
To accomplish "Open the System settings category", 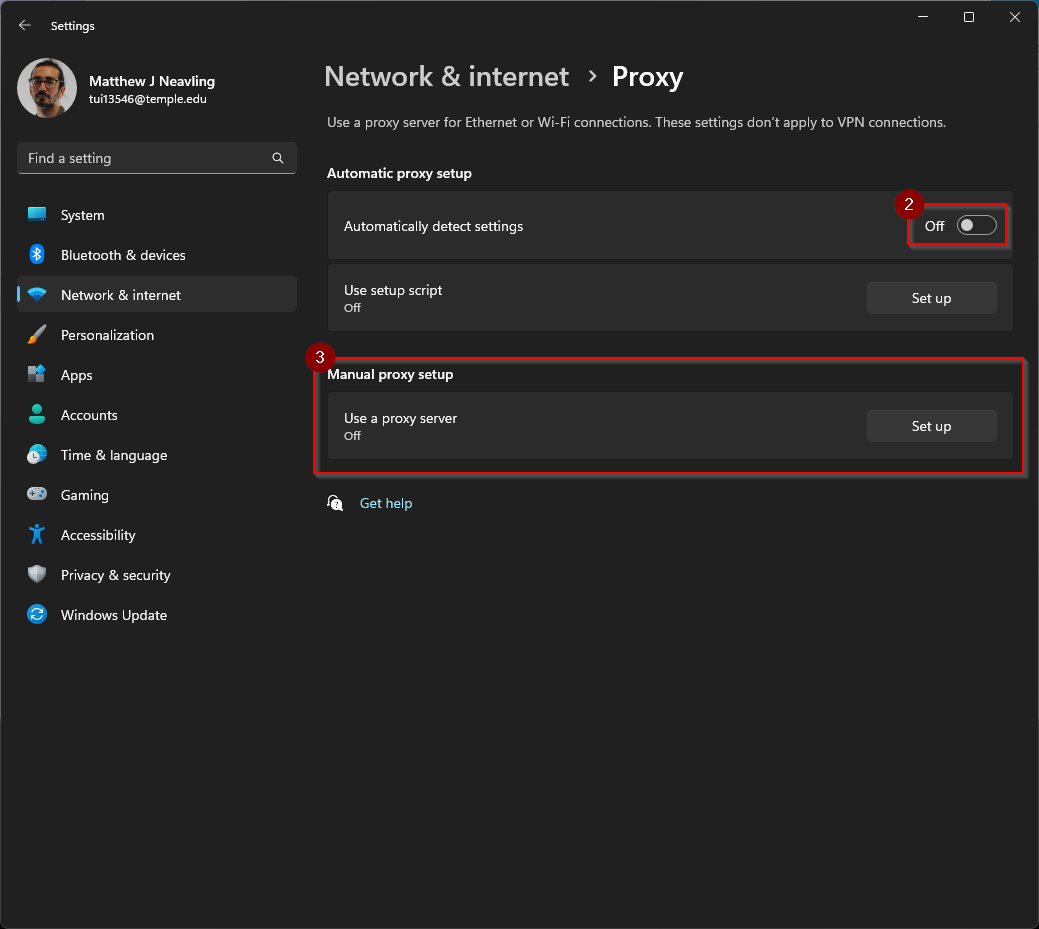I will tap(156, 215).
